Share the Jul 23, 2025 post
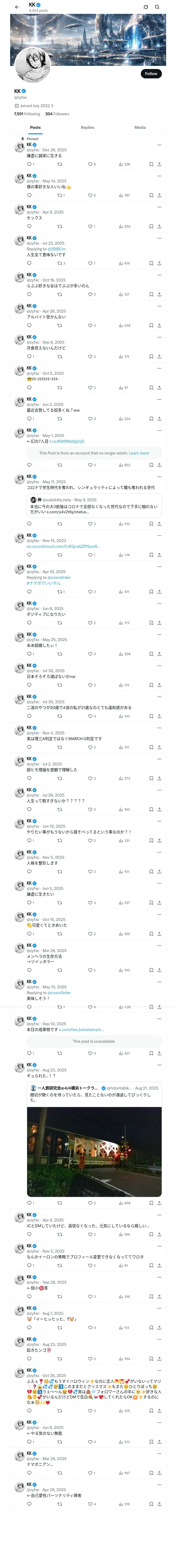 tap(159, 264)
